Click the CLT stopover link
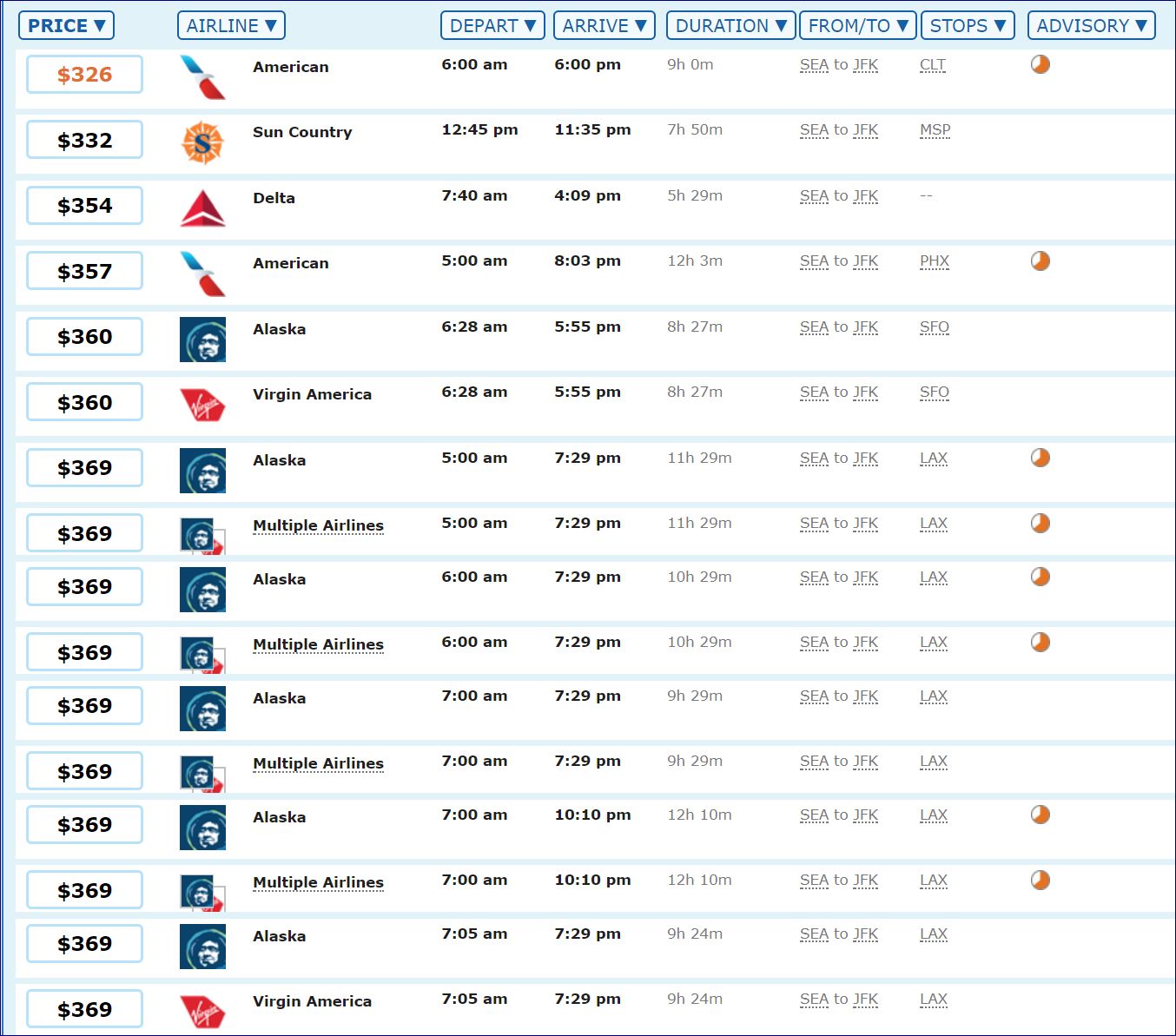This screenshot has width=1176, height=1036. point(933,65)
